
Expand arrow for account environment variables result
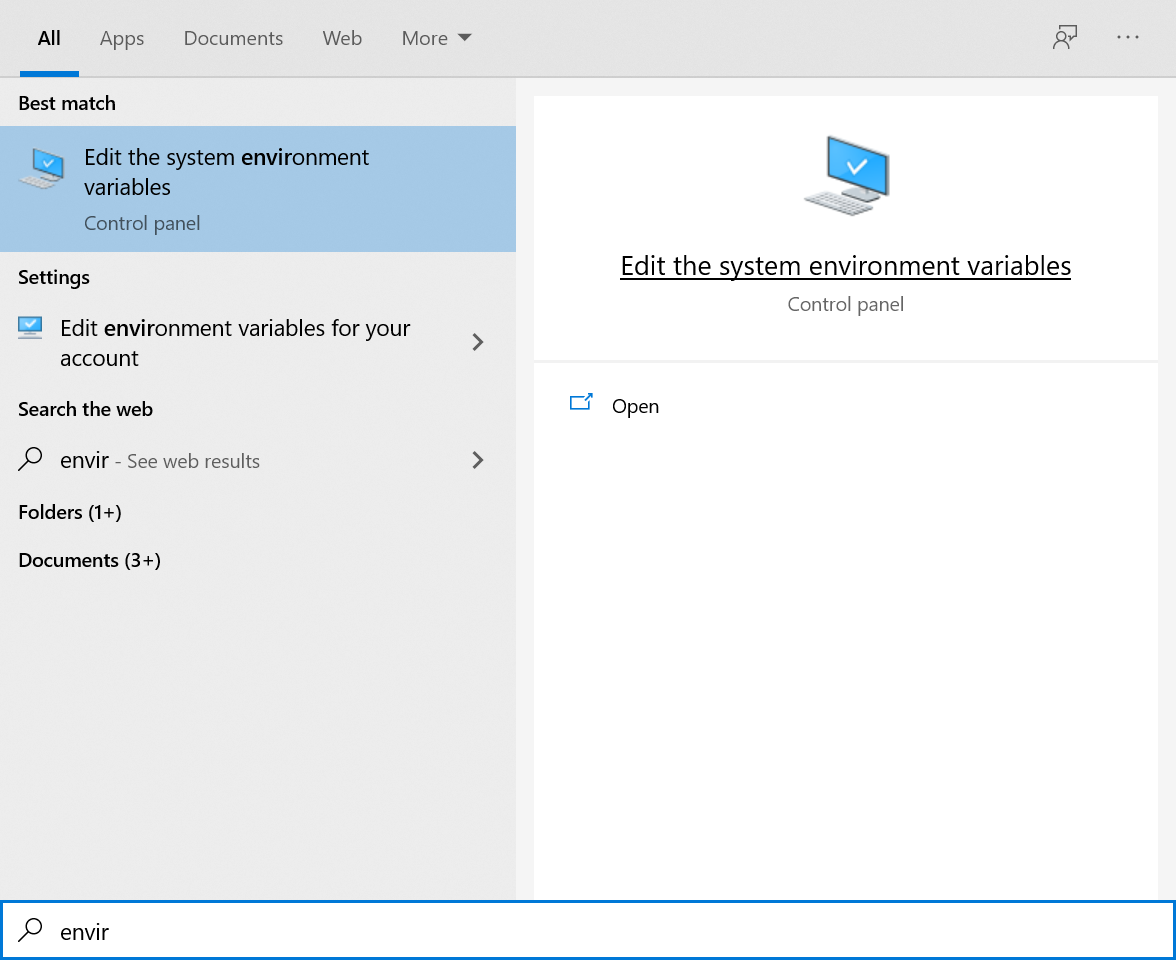click(x=478, y=342)
